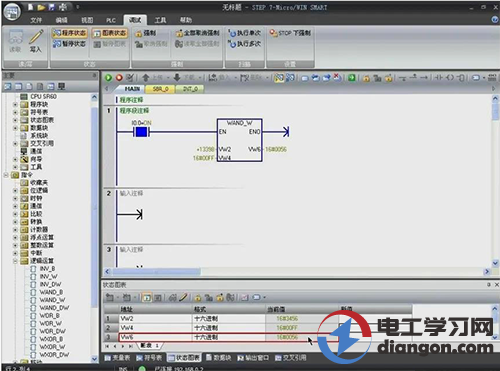Click the WAND_W instruction box in network 1
Viewport: 500px width, 371px height.
[239, 140]
